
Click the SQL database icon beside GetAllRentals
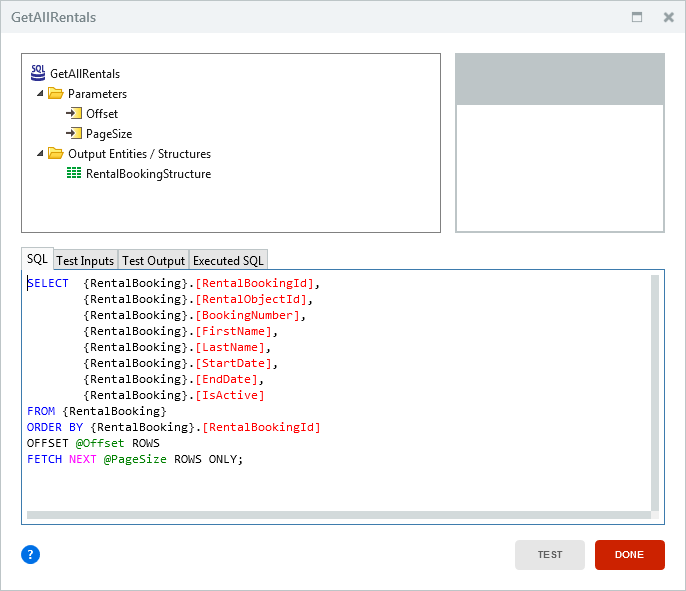coord(38,73)
